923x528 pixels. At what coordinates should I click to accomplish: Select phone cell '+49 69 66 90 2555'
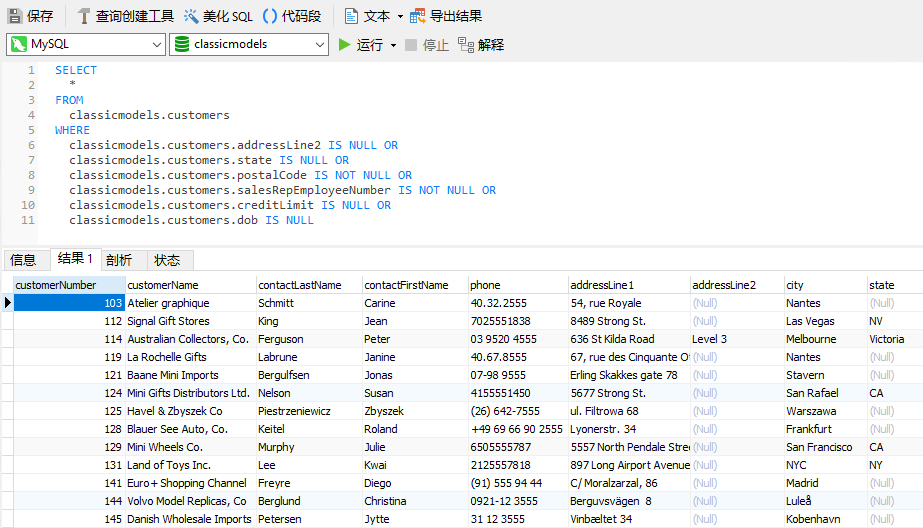click(x=518, y=429)
